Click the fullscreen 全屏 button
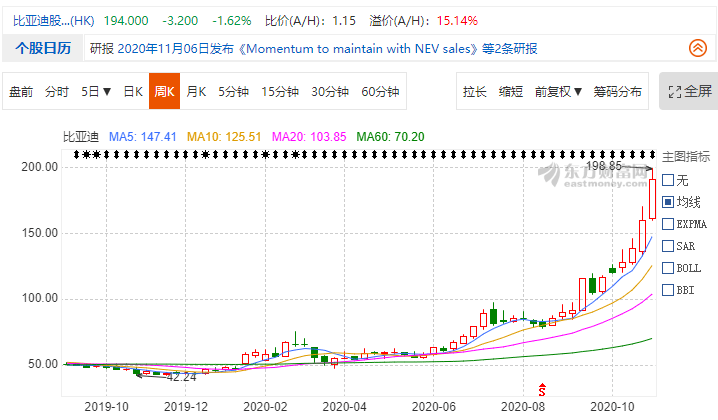 690,91
